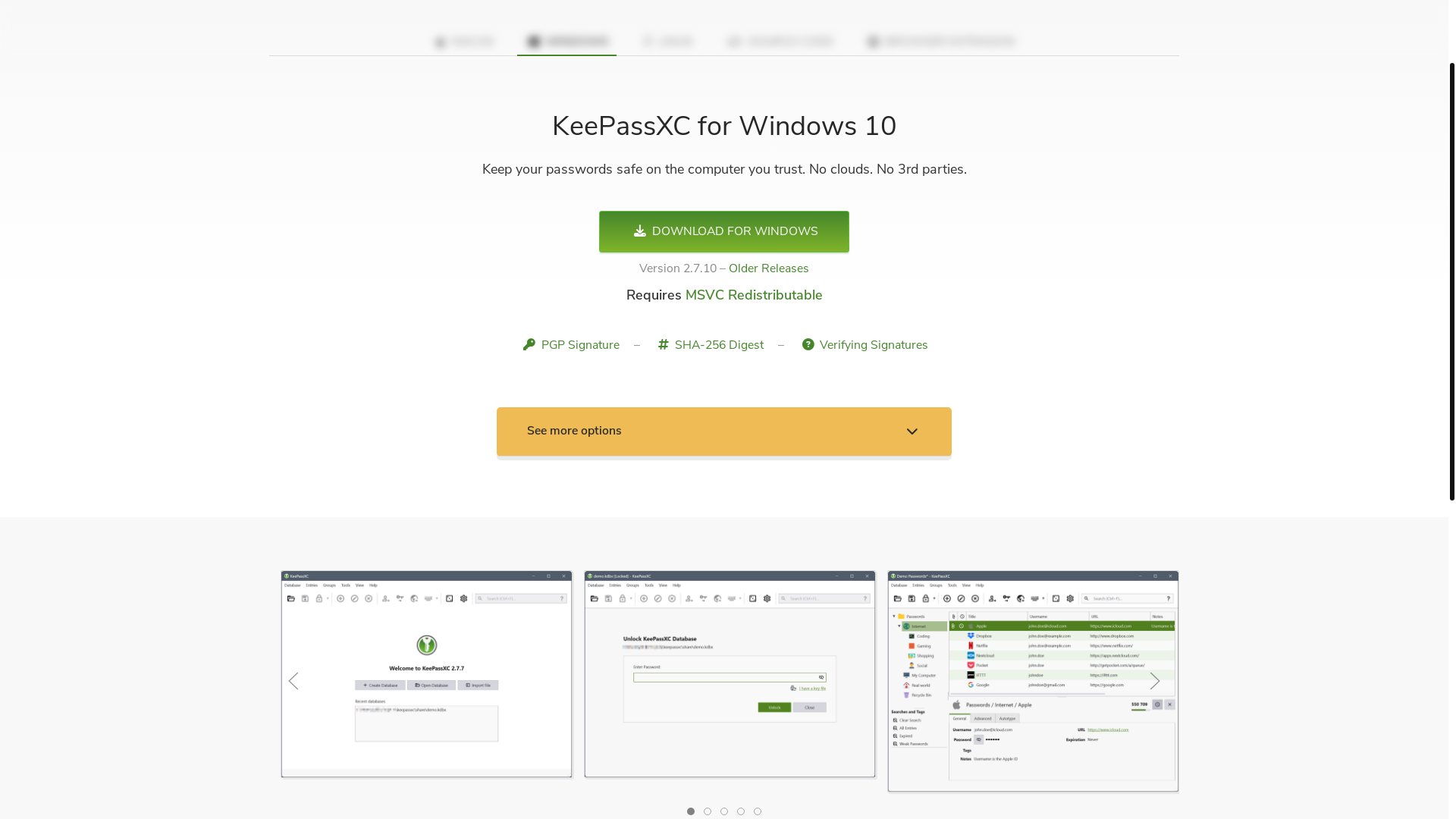This screenshot has width=1456, height=819.
Task: Click the heading text 'KeePassXC for Windows 10'
Action: (x=724, y=127)
